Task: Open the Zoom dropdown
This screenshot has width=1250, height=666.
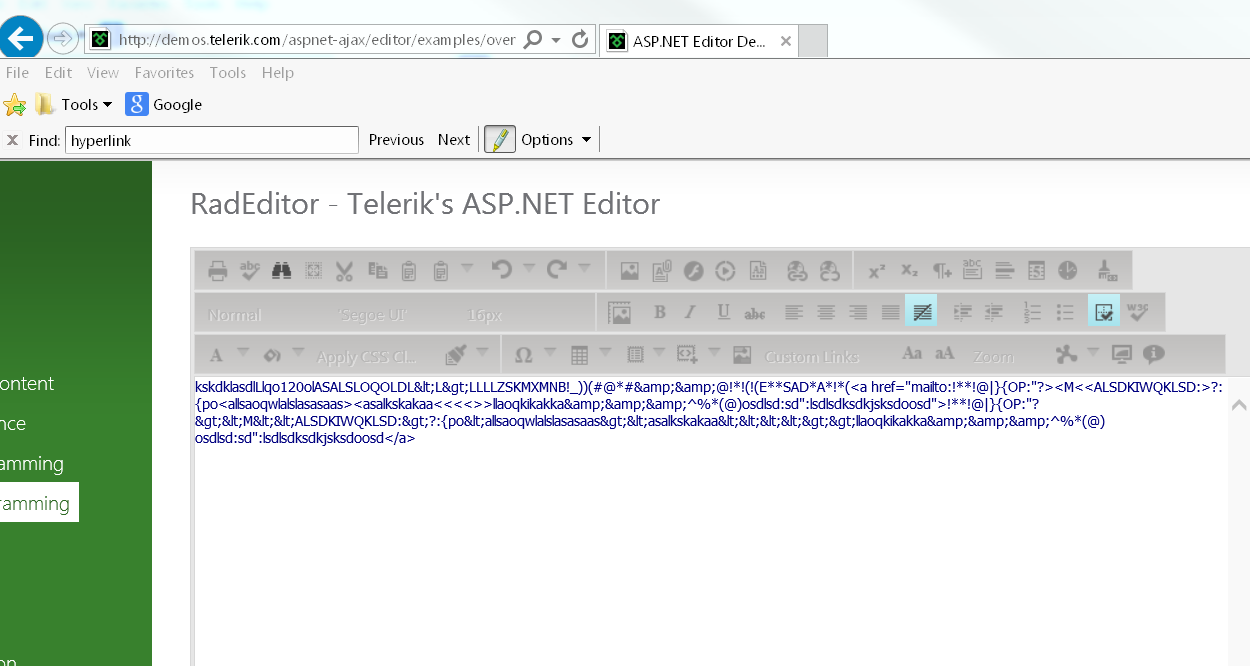Action: click(x=993, y=356)
